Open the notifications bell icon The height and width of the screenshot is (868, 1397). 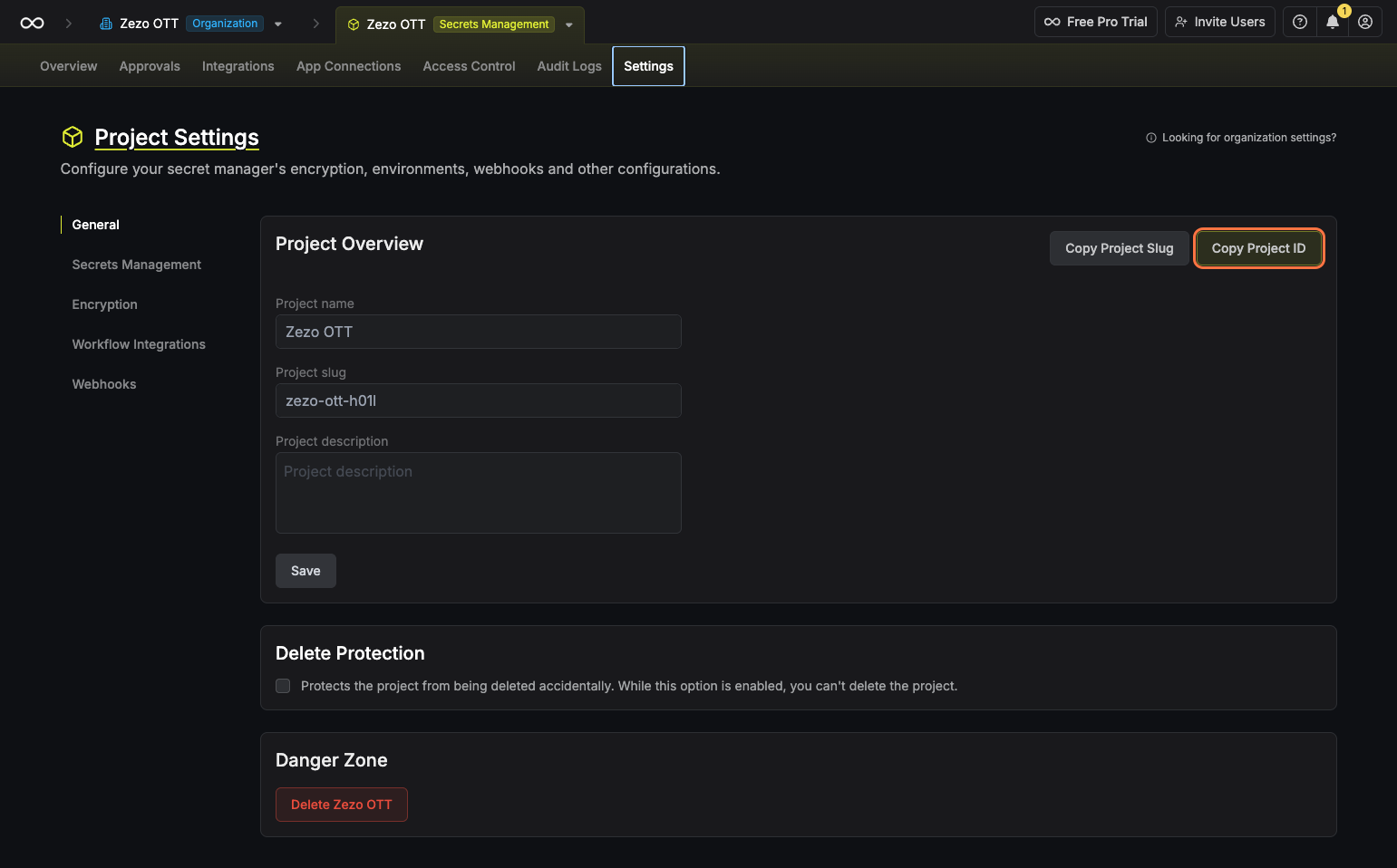tap(1332, 22)
